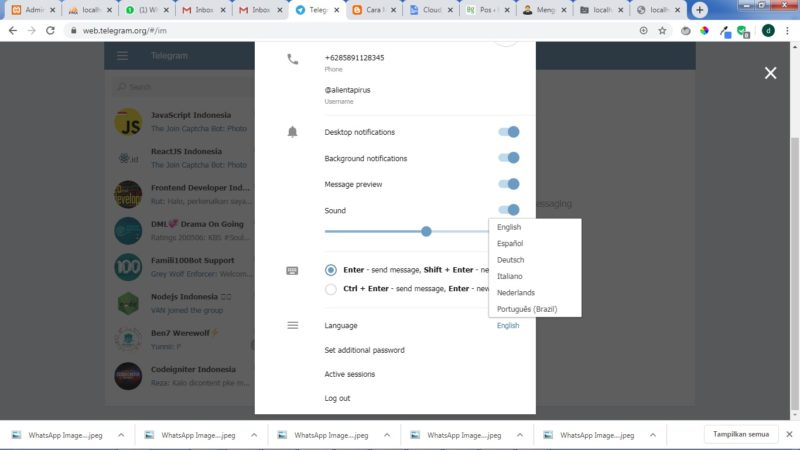Open Famili100Bot Support chat avatar
The height and width of the screenshot is (450, 800).
coord(128,267)
